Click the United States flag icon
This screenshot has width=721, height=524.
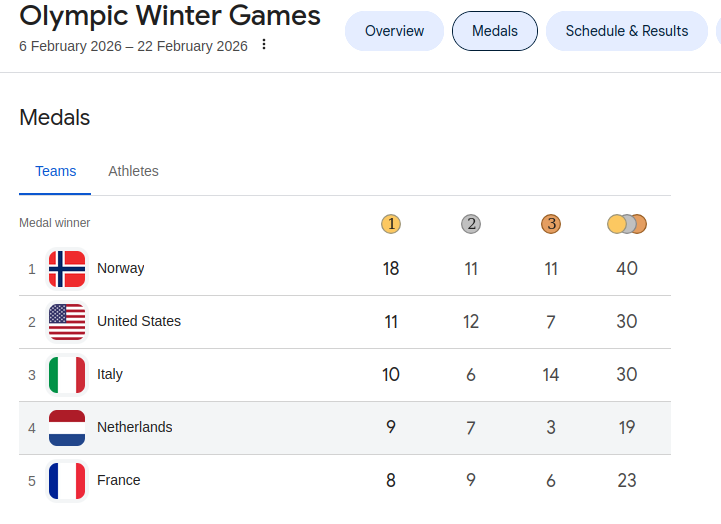pos(67,322)
